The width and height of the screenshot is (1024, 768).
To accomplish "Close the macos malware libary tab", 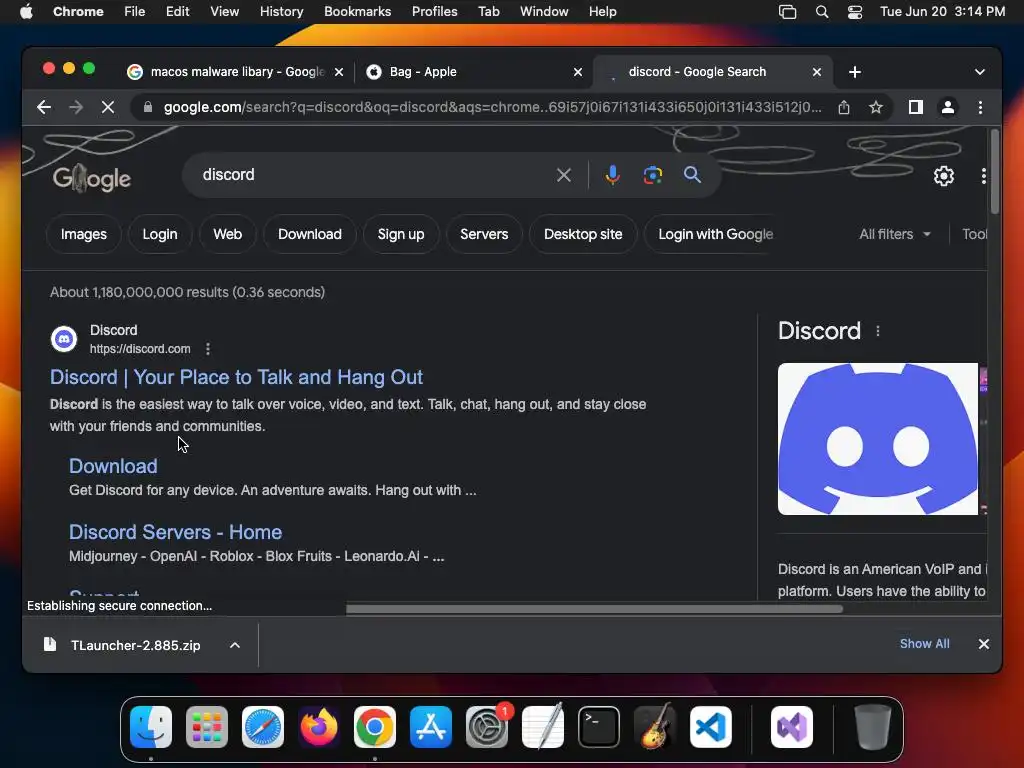I will coord(339,72).
